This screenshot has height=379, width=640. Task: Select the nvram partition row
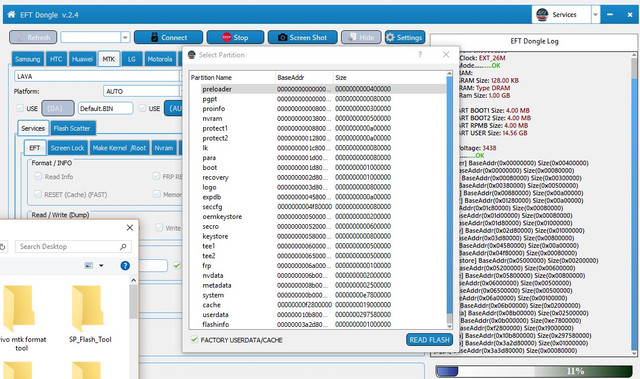coord(318,118)
